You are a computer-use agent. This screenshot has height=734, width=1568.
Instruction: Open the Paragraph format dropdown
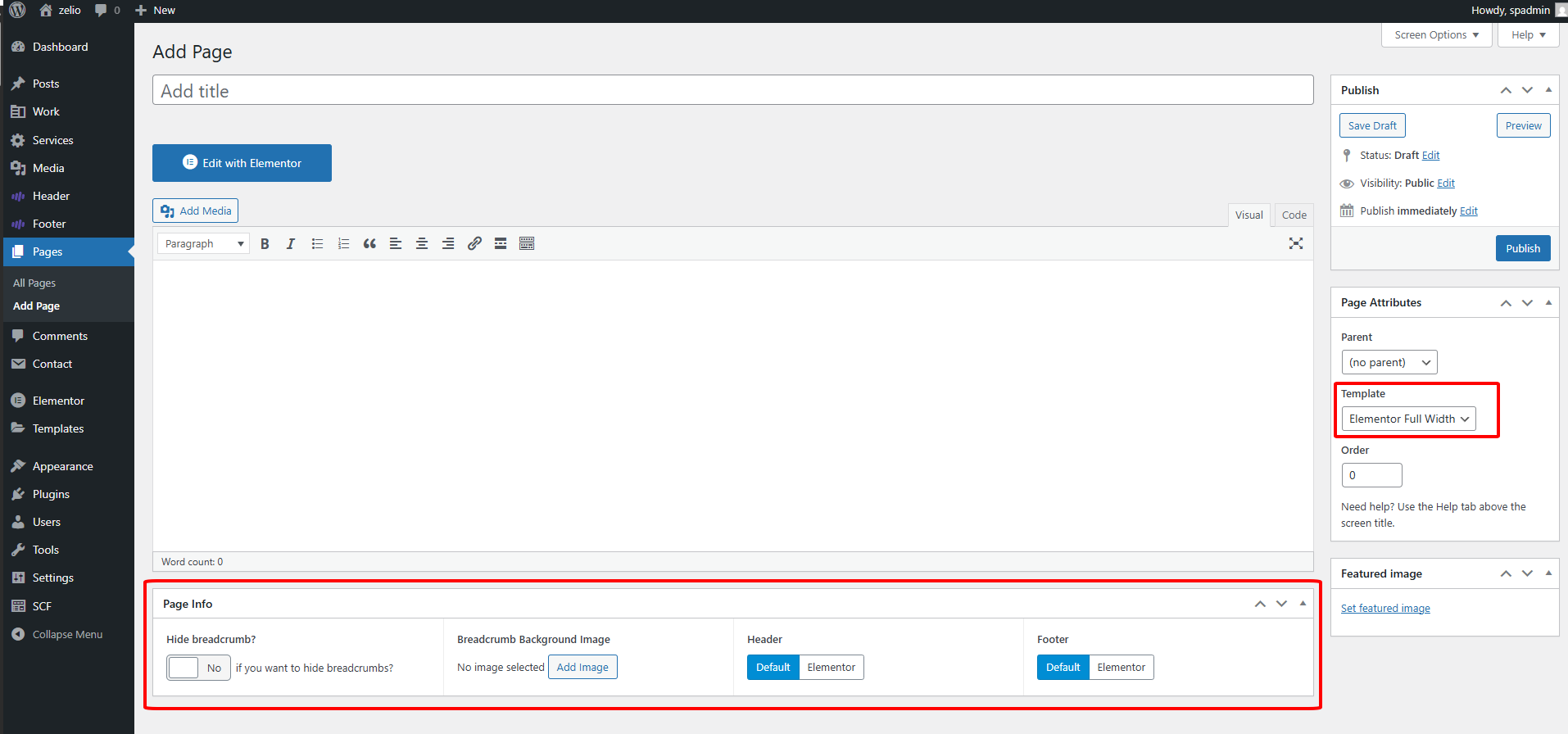204,243
